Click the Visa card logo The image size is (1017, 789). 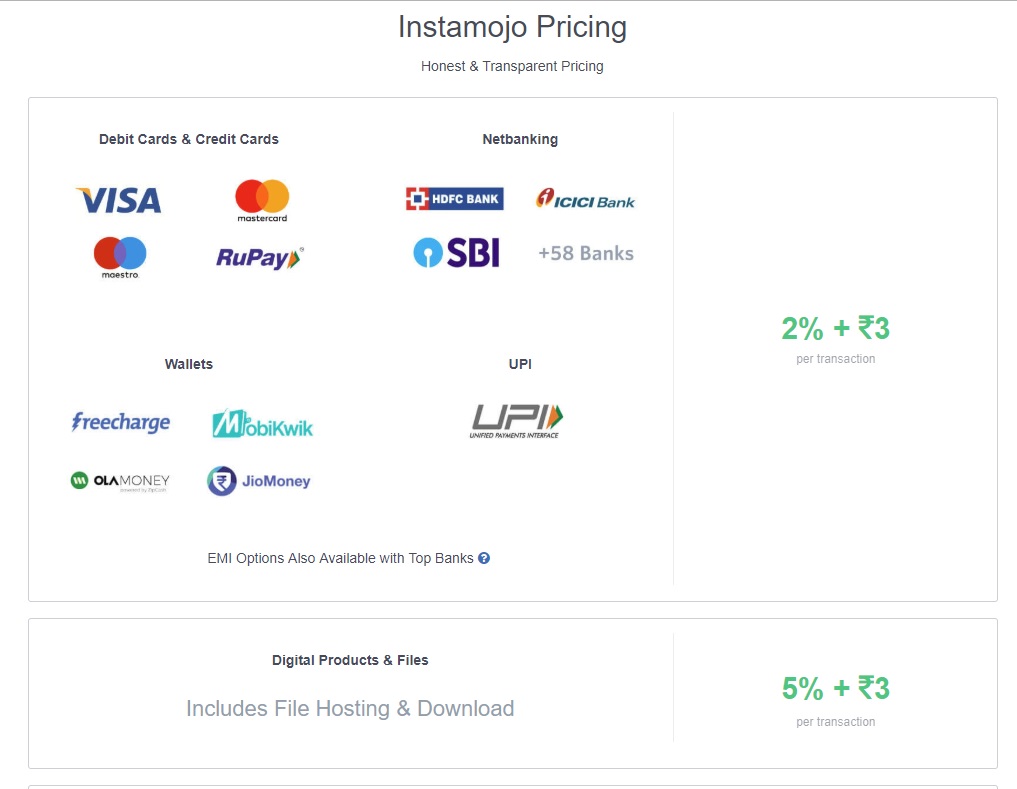point(119,200)
